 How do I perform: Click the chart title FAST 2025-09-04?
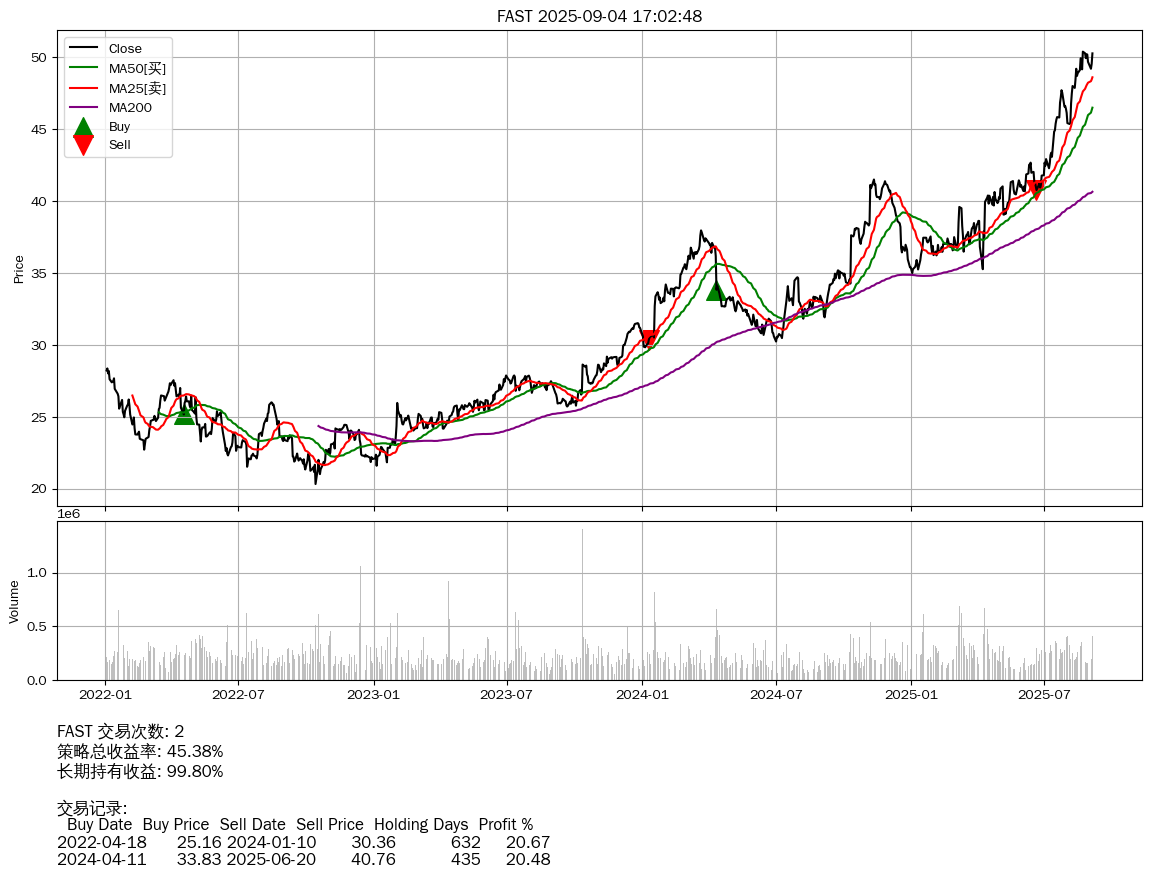point(599,16)
